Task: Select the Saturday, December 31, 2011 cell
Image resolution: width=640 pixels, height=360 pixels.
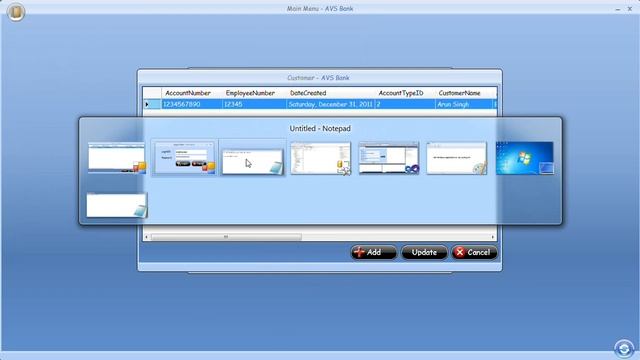Action: [331, 104]
